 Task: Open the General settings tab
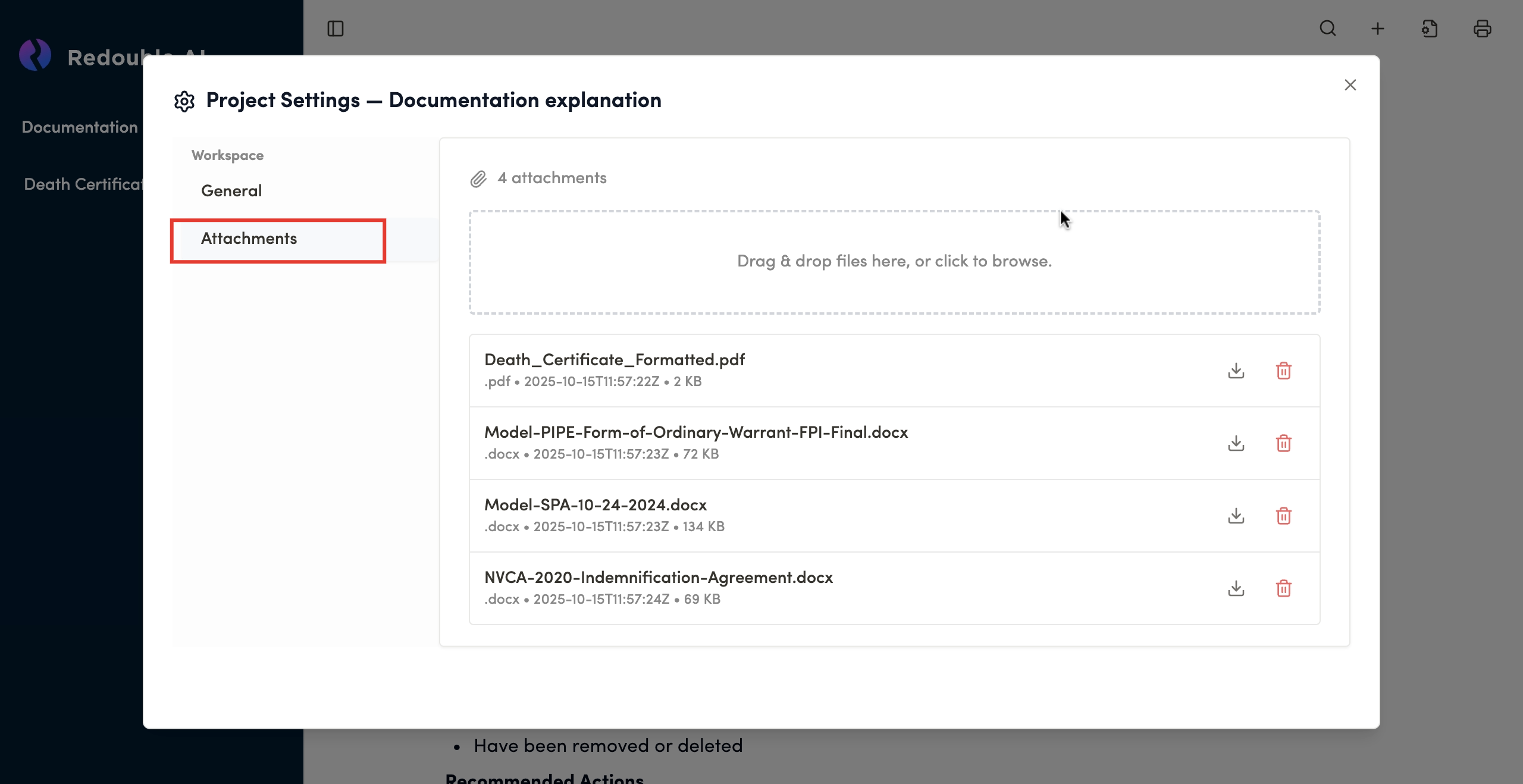point(231,191)
